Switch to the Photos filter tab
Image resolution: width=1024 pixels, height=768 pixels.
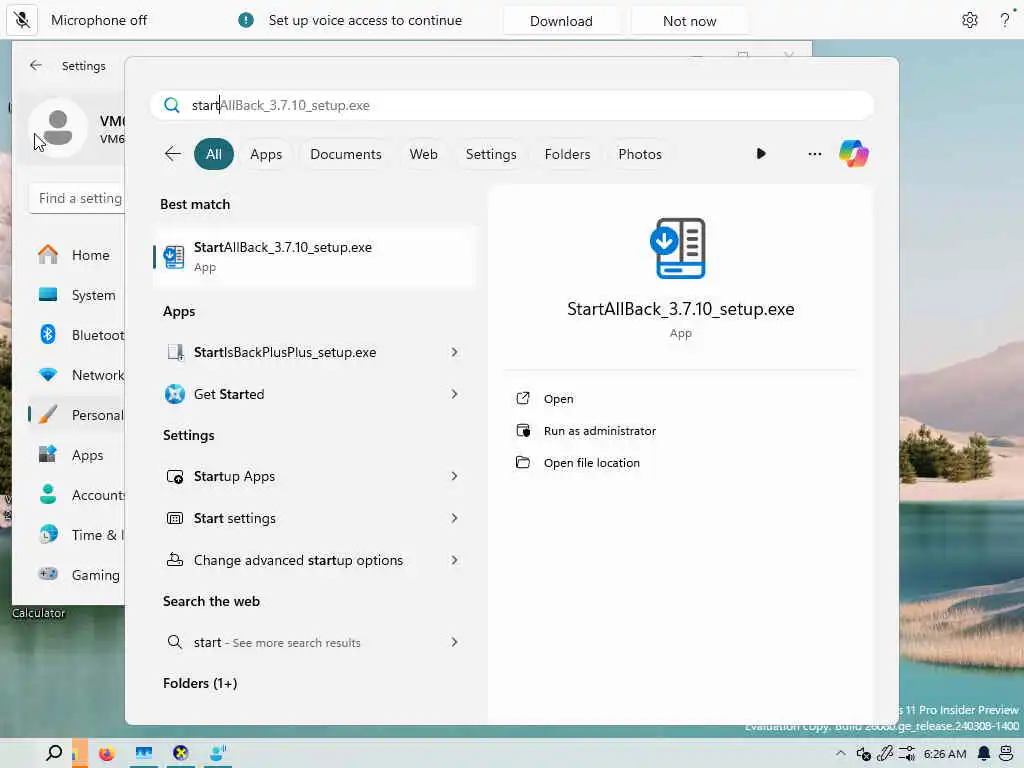coord(639,154)
